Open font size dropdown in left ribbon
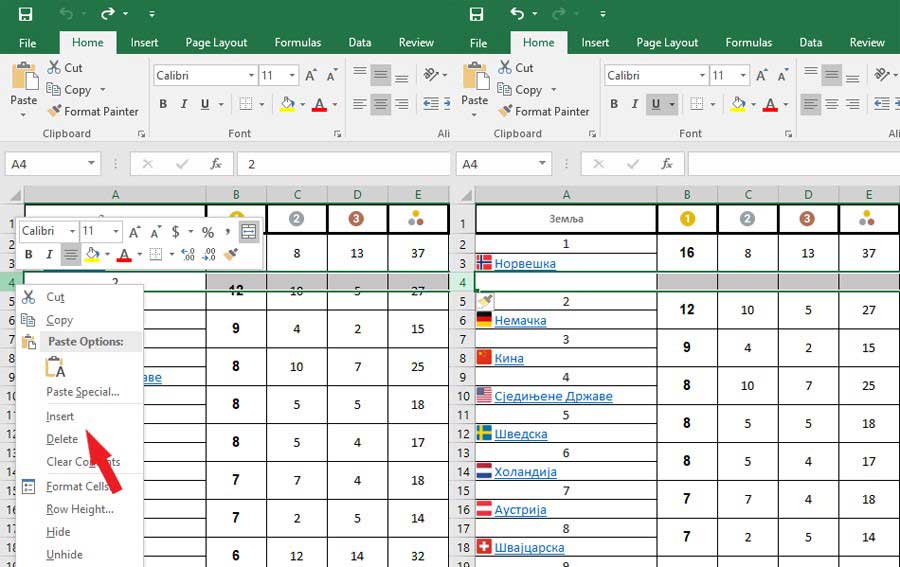Image resolution: width=900 pixels, height=567 pixels. (x=292, y=75)
